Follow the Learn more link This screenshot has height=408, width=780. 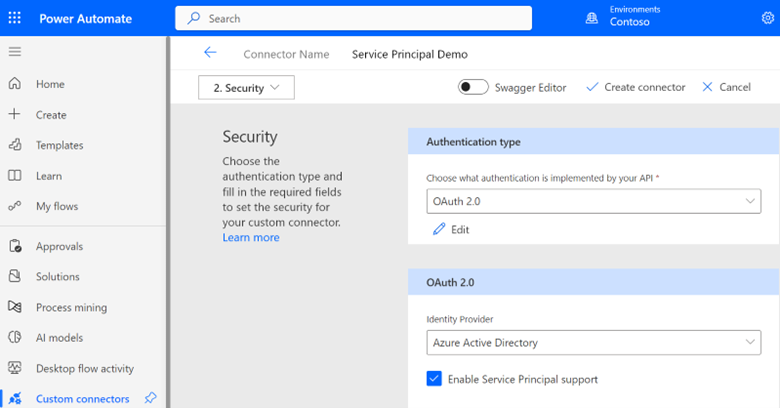point(251,238)
